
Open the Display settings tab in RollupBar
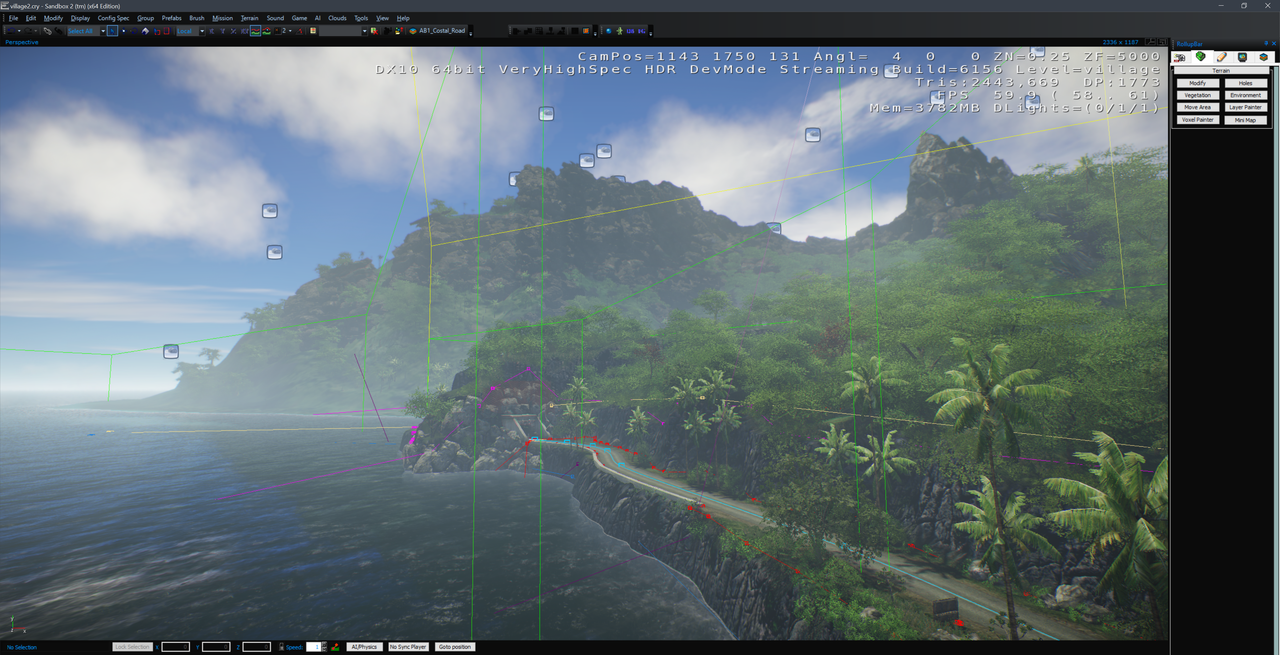click(x=1243, y=57)
